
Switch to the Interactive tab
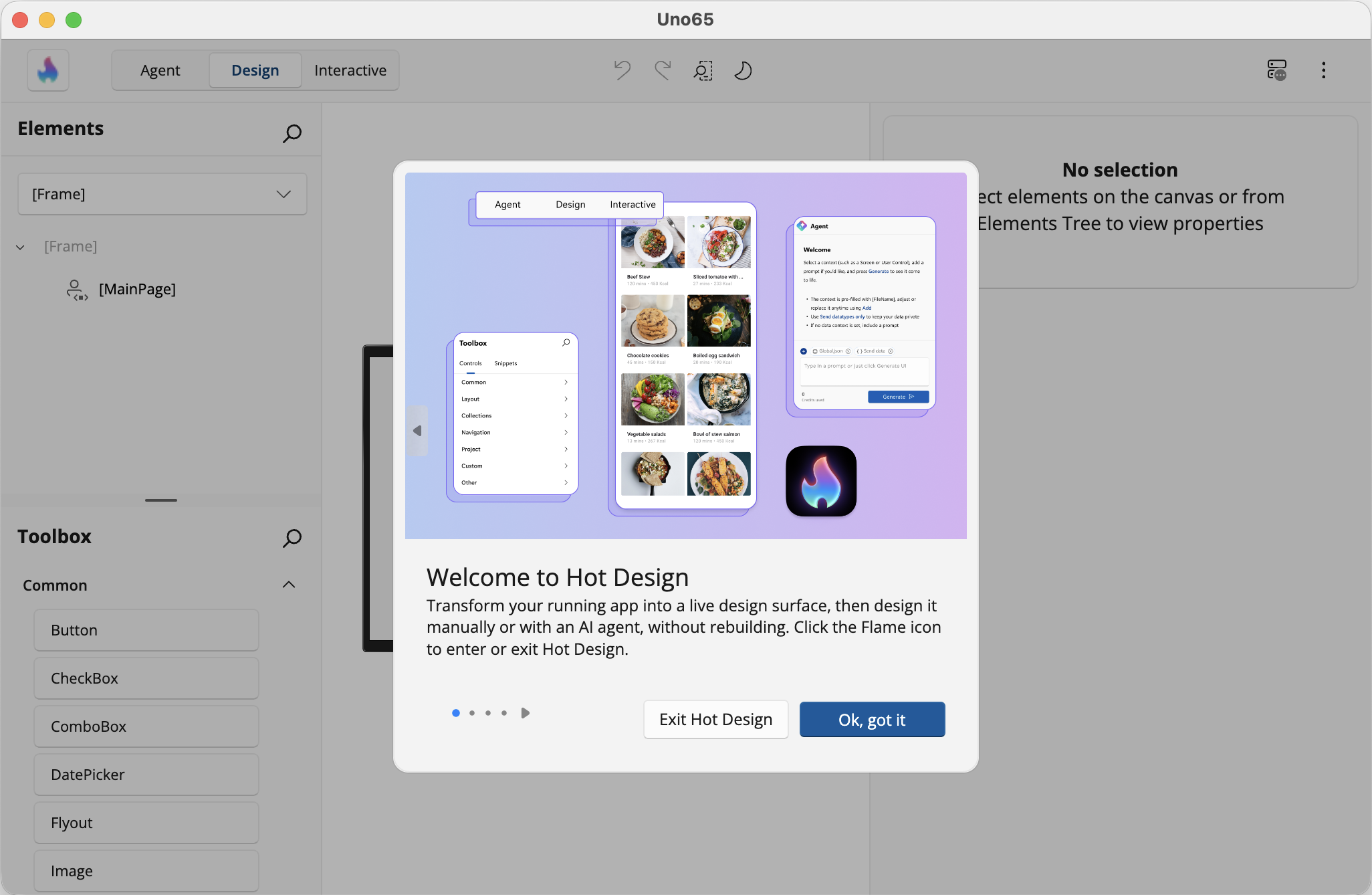350,70
